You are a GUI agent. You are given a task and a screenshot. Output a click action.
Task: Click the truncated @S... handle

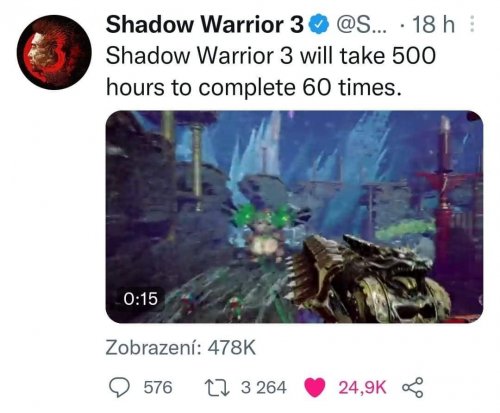point(362,25)
